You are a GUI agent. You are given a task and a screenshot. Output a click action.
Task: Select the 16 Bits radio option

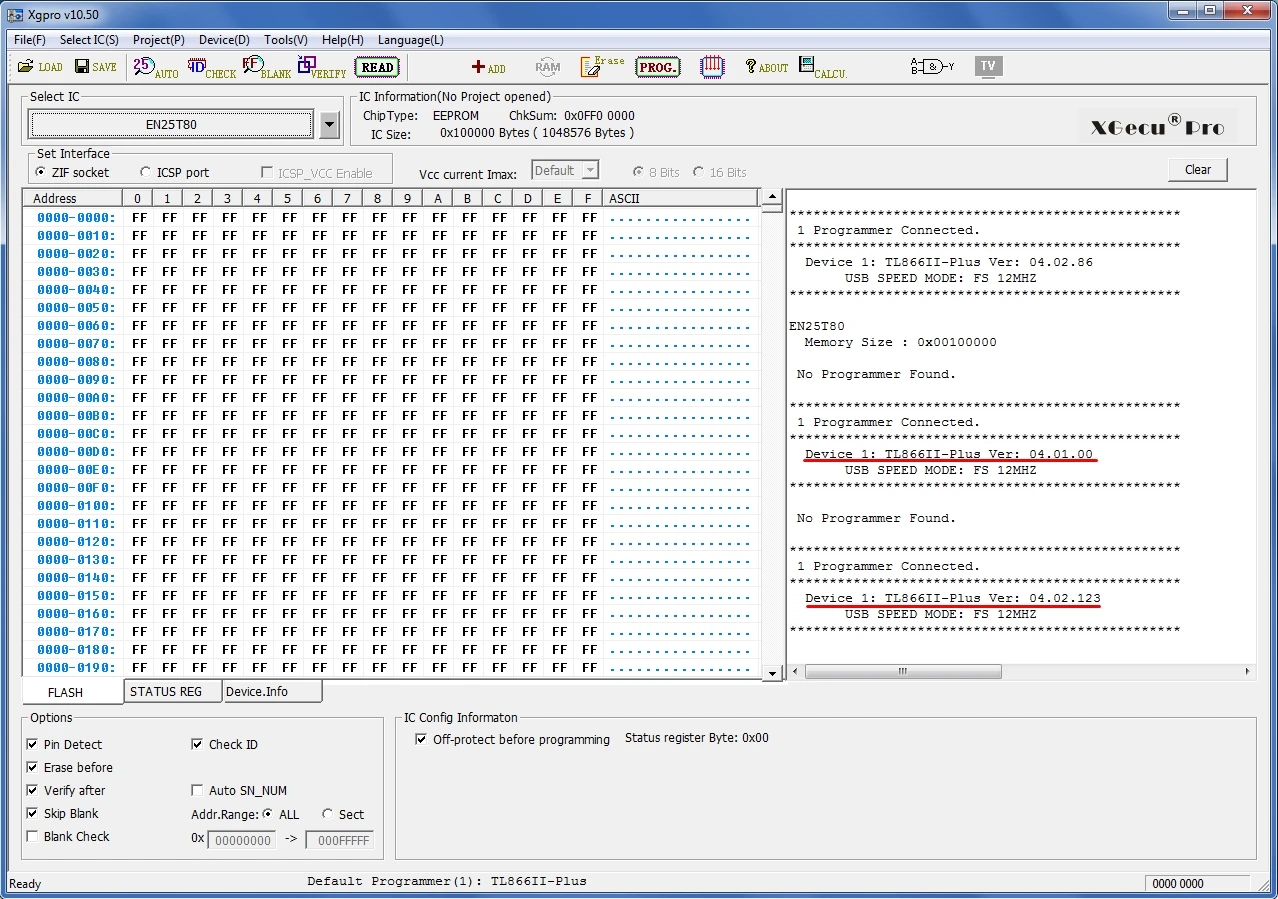click(x=719, y=172)
